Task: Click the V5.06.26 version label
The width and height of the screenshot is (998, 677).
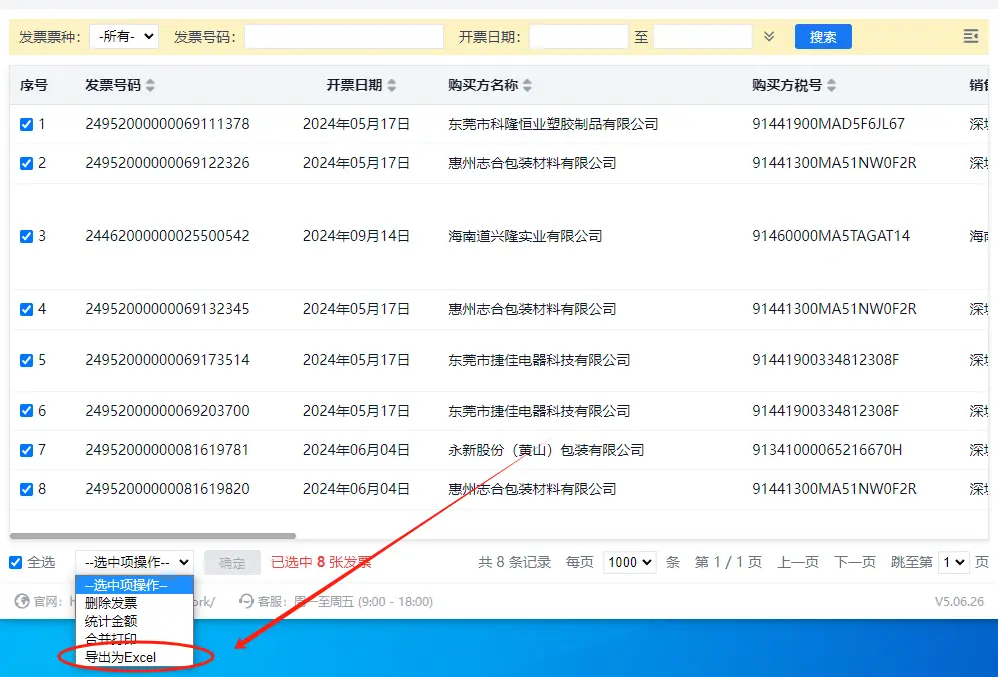Action: (959, 602)
